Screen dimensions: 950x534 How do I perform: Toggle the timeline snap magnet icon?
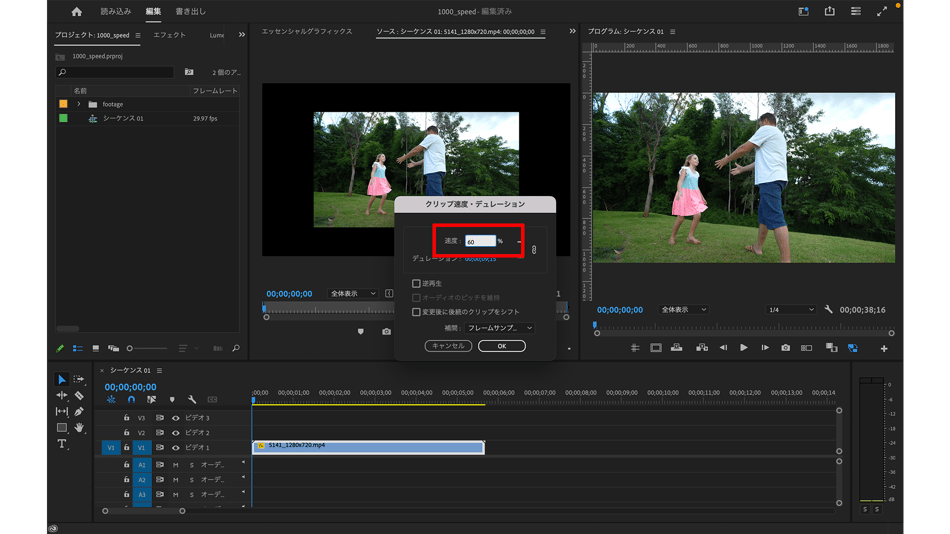pos(131,400)
